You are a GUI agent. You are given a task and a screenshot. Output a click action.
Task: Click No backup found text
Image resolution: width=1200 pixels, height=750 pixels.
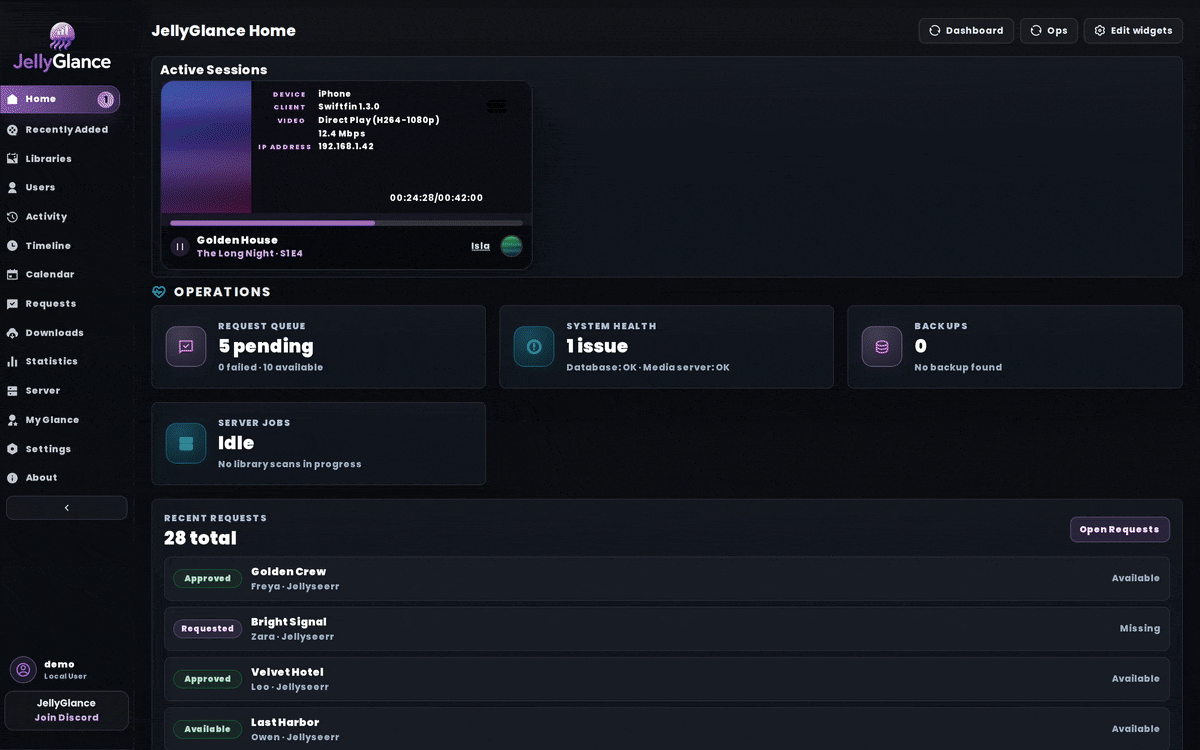[958, 368]
